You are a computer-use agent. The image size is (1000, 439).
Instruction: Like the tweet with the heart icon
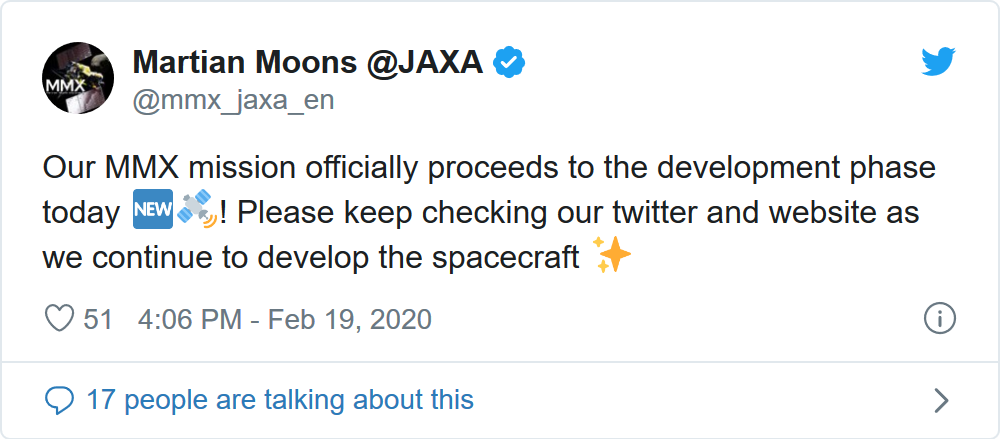coord(60,319)
